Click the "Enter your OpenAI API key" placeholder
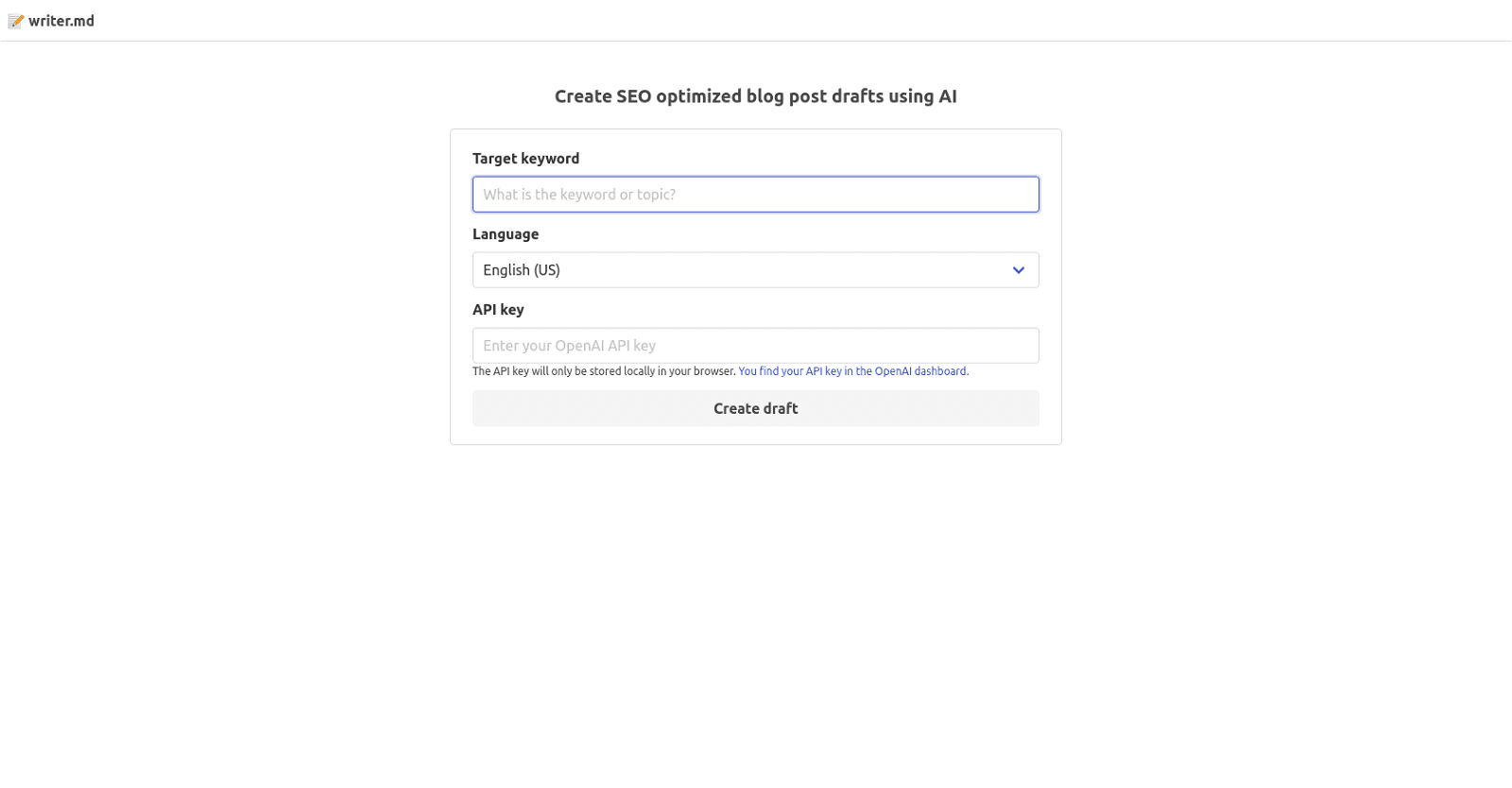This screenshot has height=788, width=1512. [569, 346]
